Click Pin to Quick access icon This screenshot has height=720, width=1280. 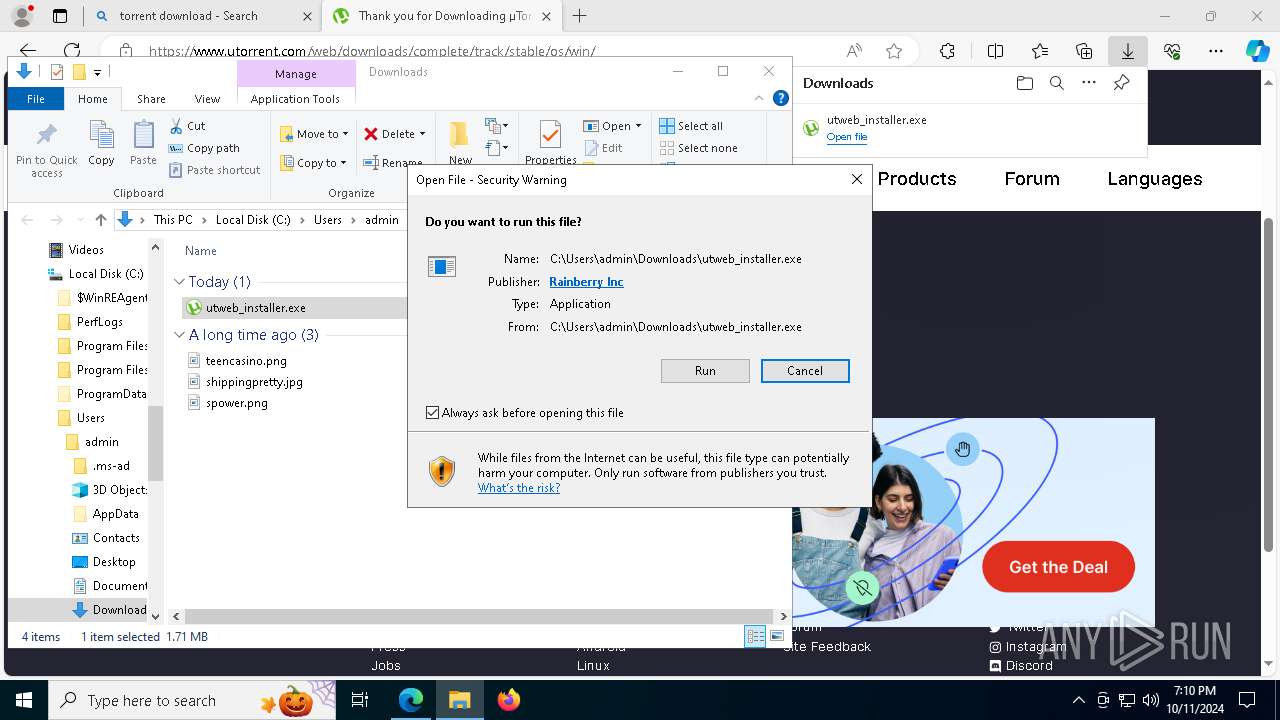point(47,150)
